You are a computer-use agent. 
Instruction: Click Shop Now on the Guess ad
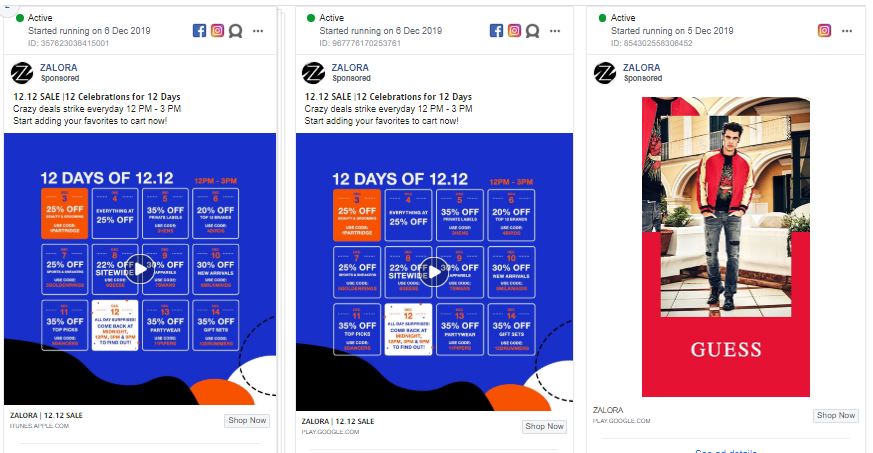pos(836,415)
